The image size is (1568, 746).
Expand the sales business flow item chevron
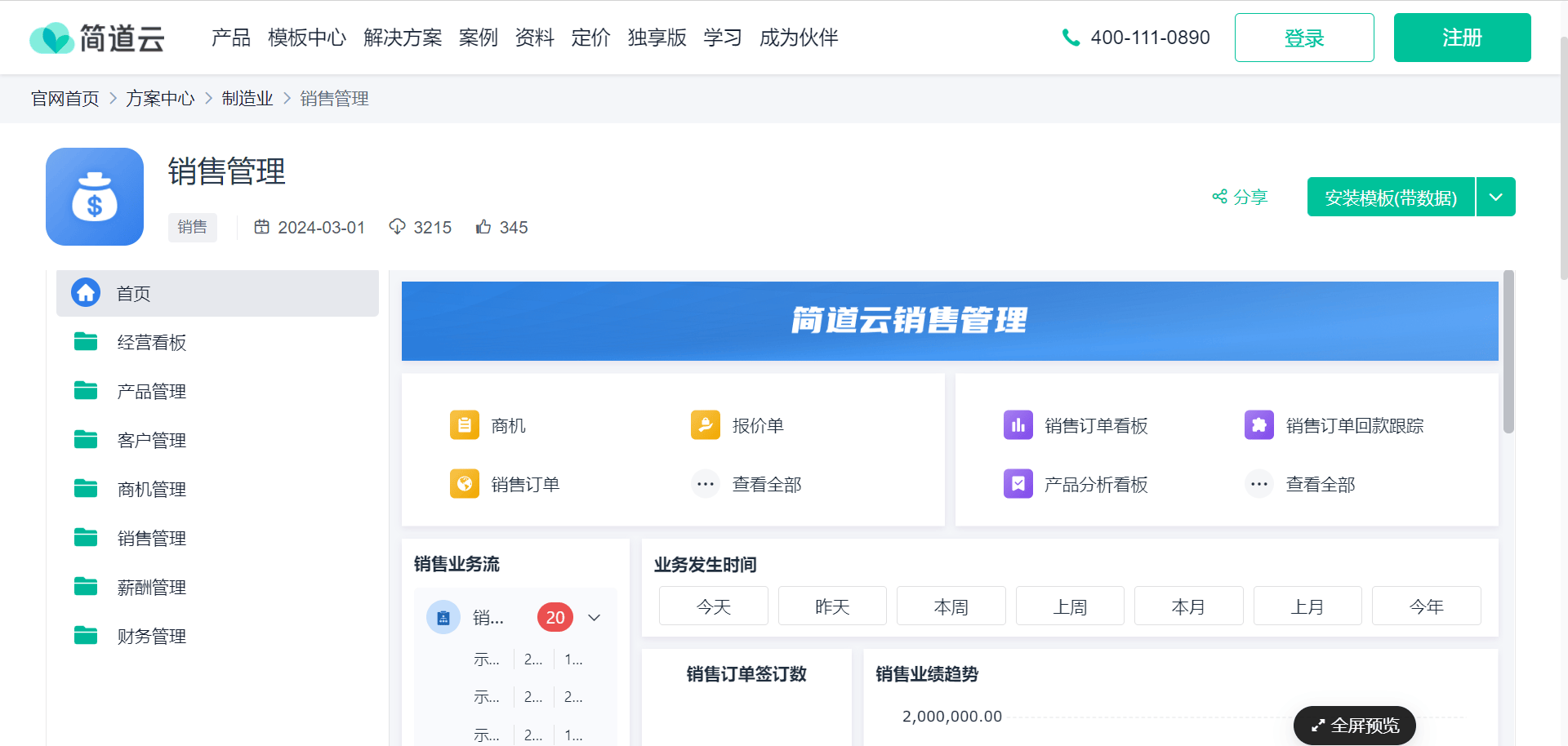point(594,617)
